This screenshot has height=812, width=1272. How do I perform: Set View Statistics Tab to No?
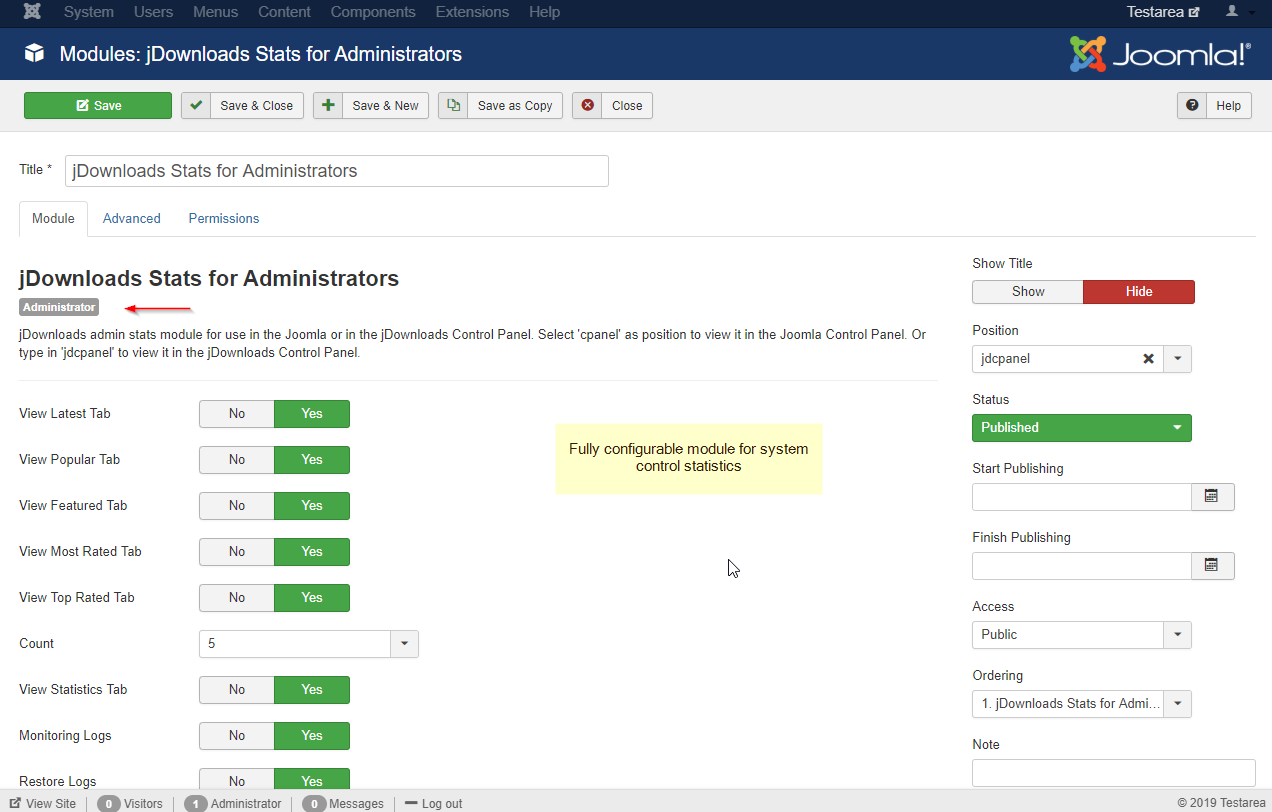tap(237, 690)
